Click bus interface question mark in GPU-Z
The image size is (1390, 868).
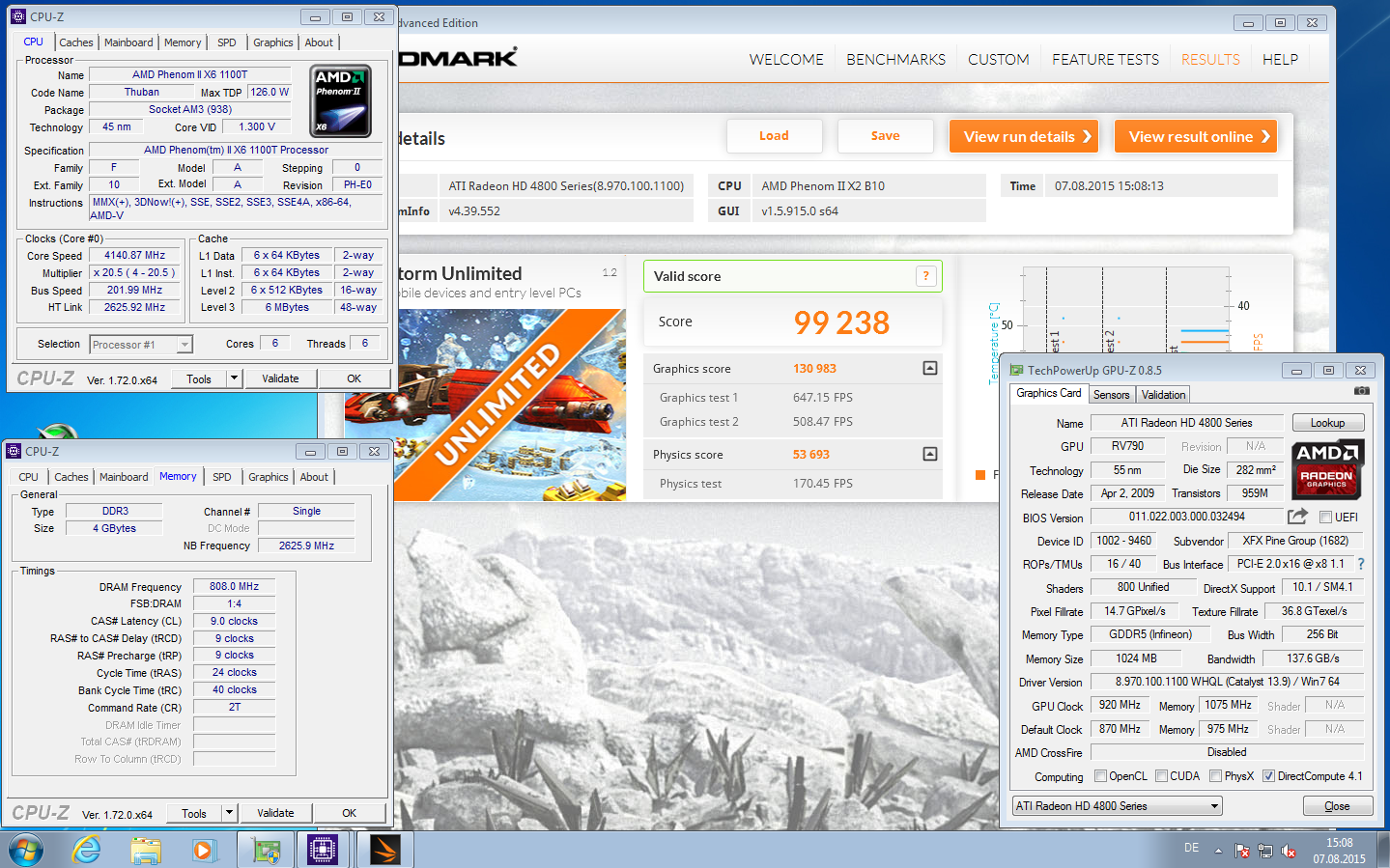[x=1361, y=564]
